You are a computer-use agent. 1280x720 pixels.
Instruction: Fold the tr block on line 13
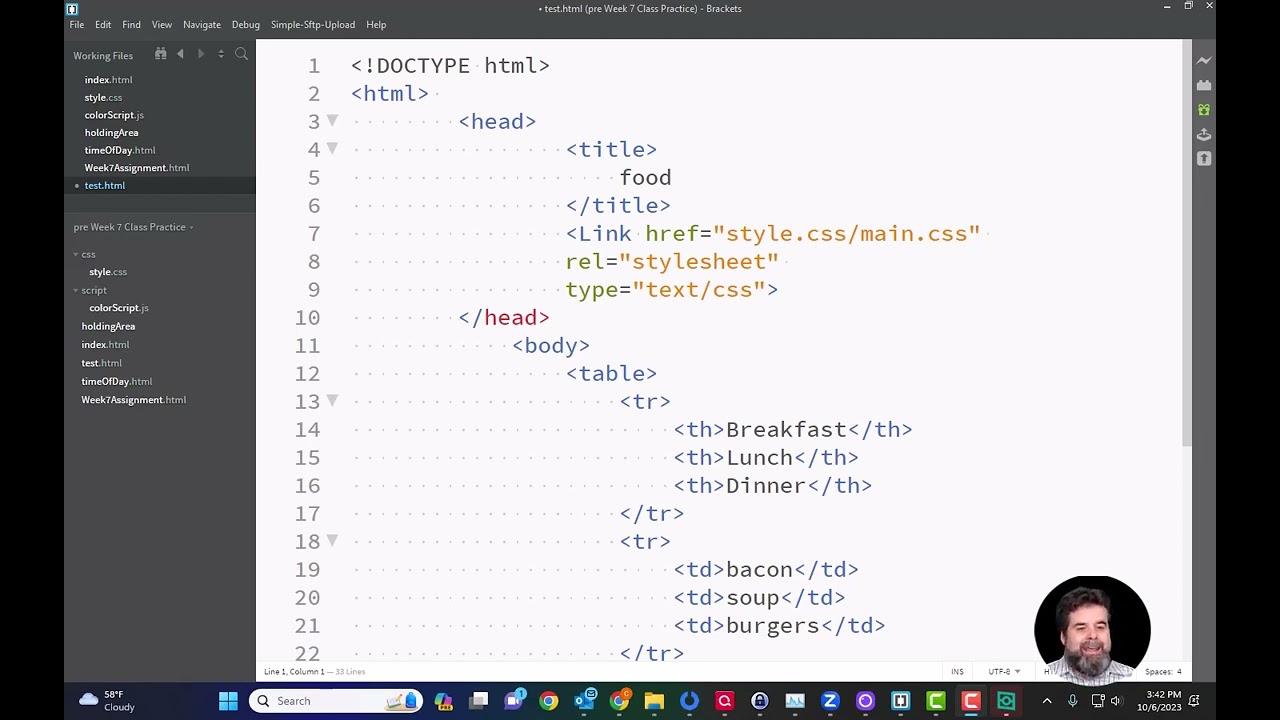click(x=333, y=401)
